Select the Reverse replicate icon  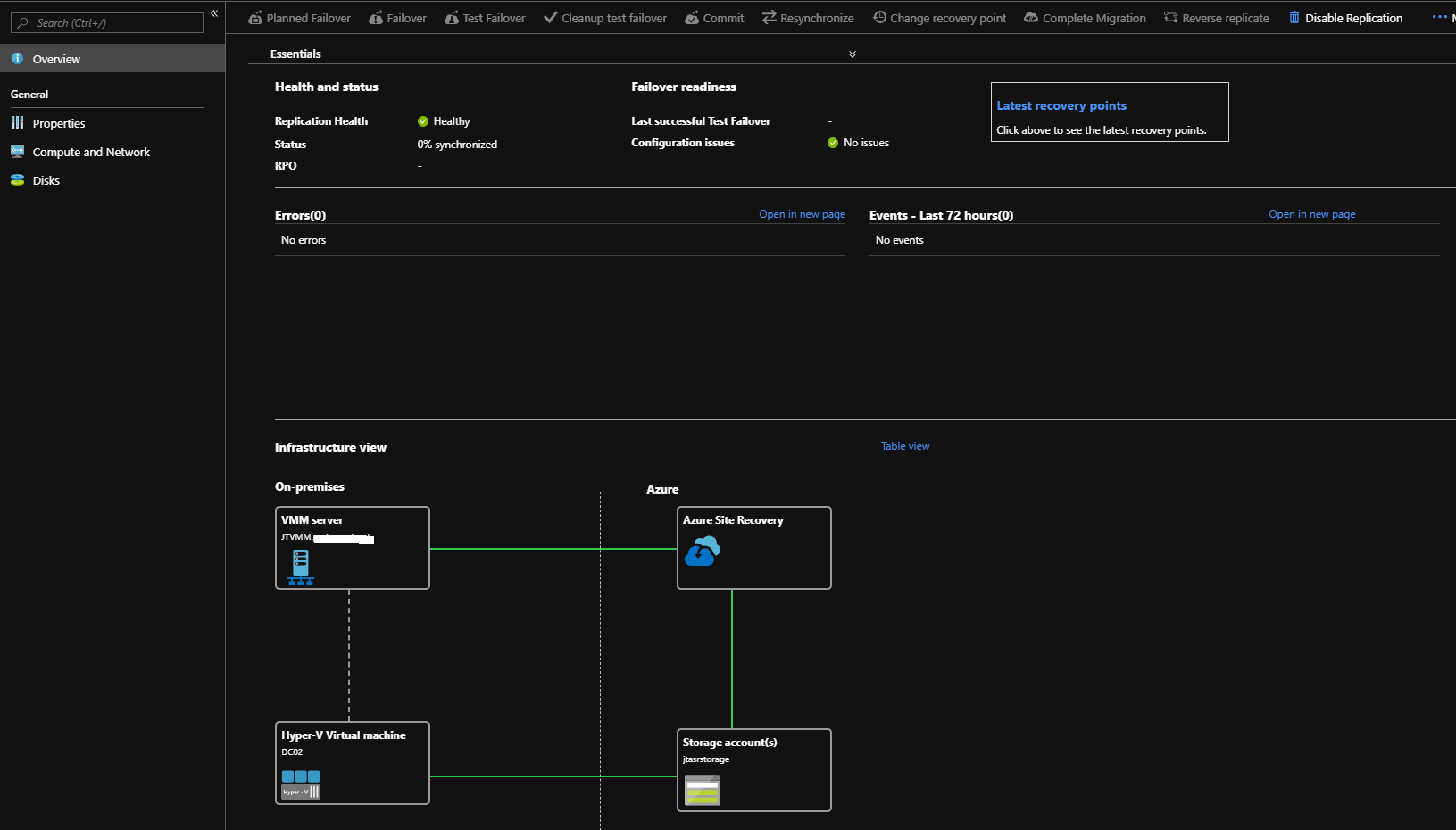click(x=1169, y=17)
